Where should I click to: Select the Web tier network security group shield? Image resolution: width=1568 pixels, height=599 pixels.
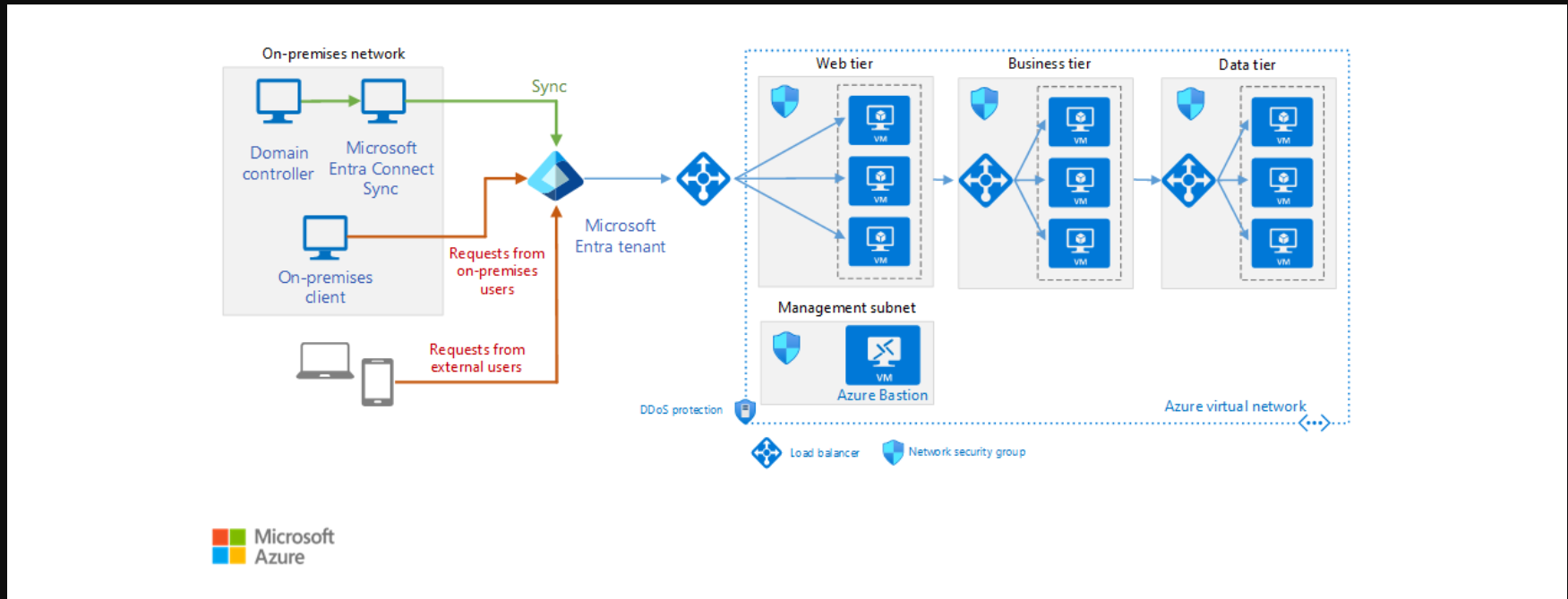tap(785, 101)
